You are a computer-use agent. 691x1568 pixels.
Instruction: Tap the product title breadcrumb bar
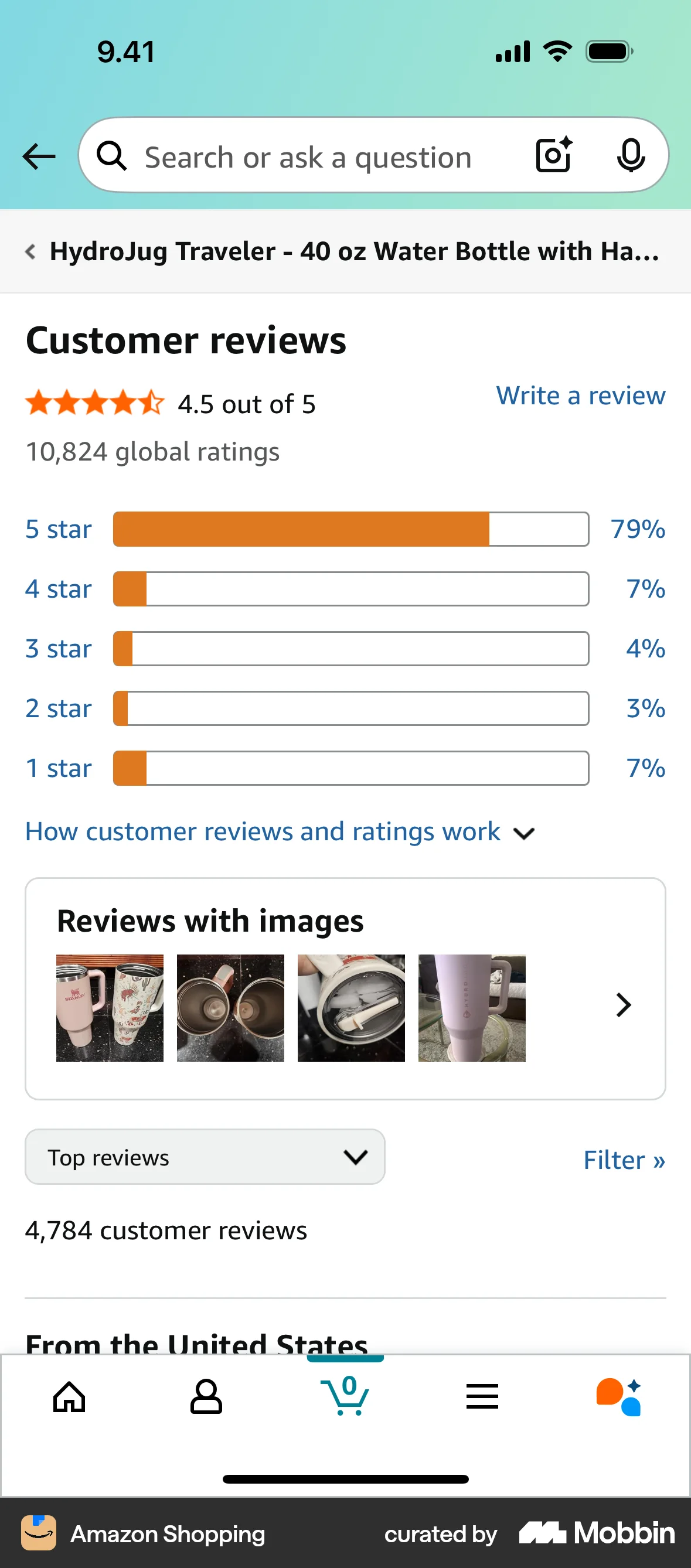coord(345,251)
